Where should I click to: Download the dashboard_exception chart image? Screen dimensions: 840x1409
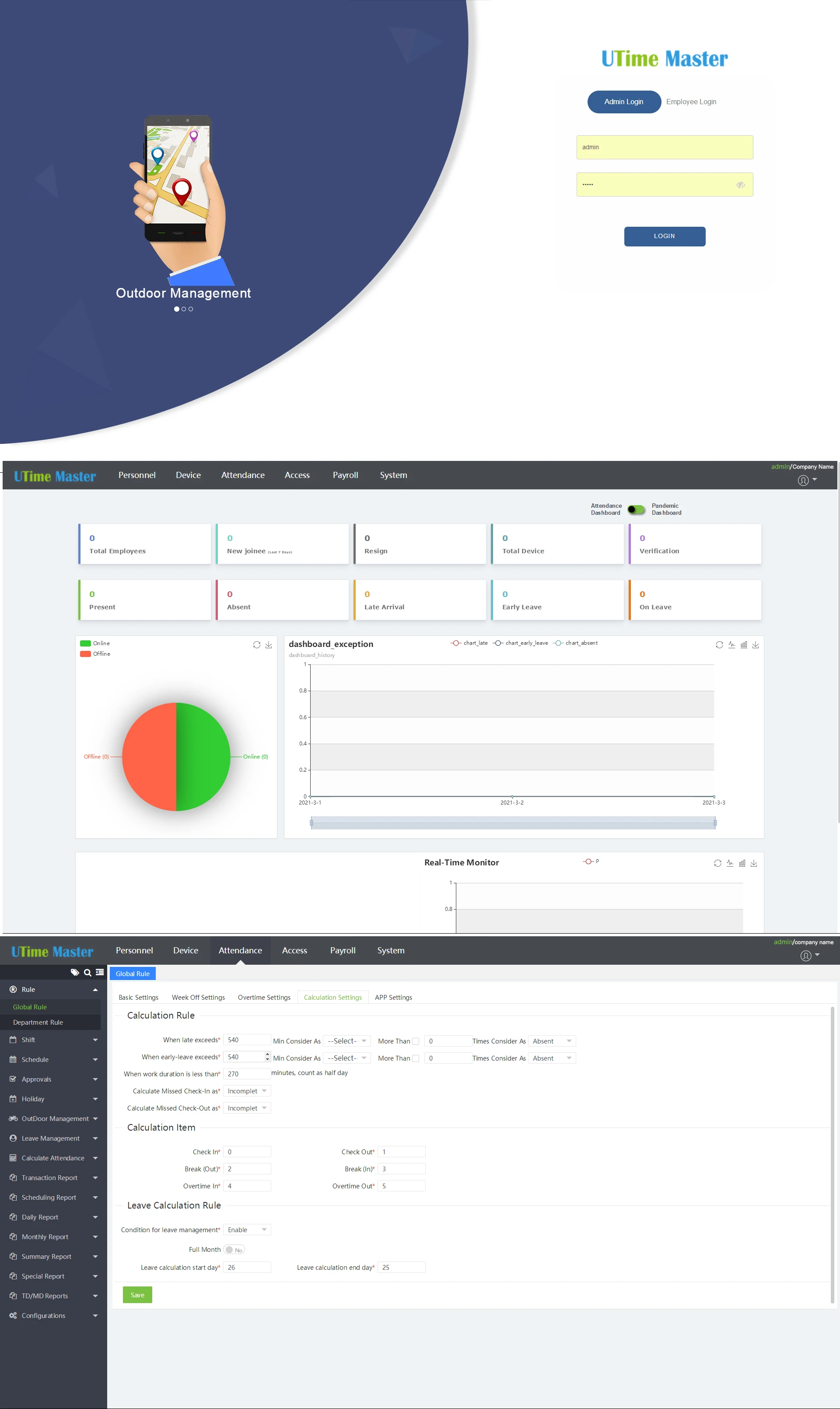(x=755, y=644)
